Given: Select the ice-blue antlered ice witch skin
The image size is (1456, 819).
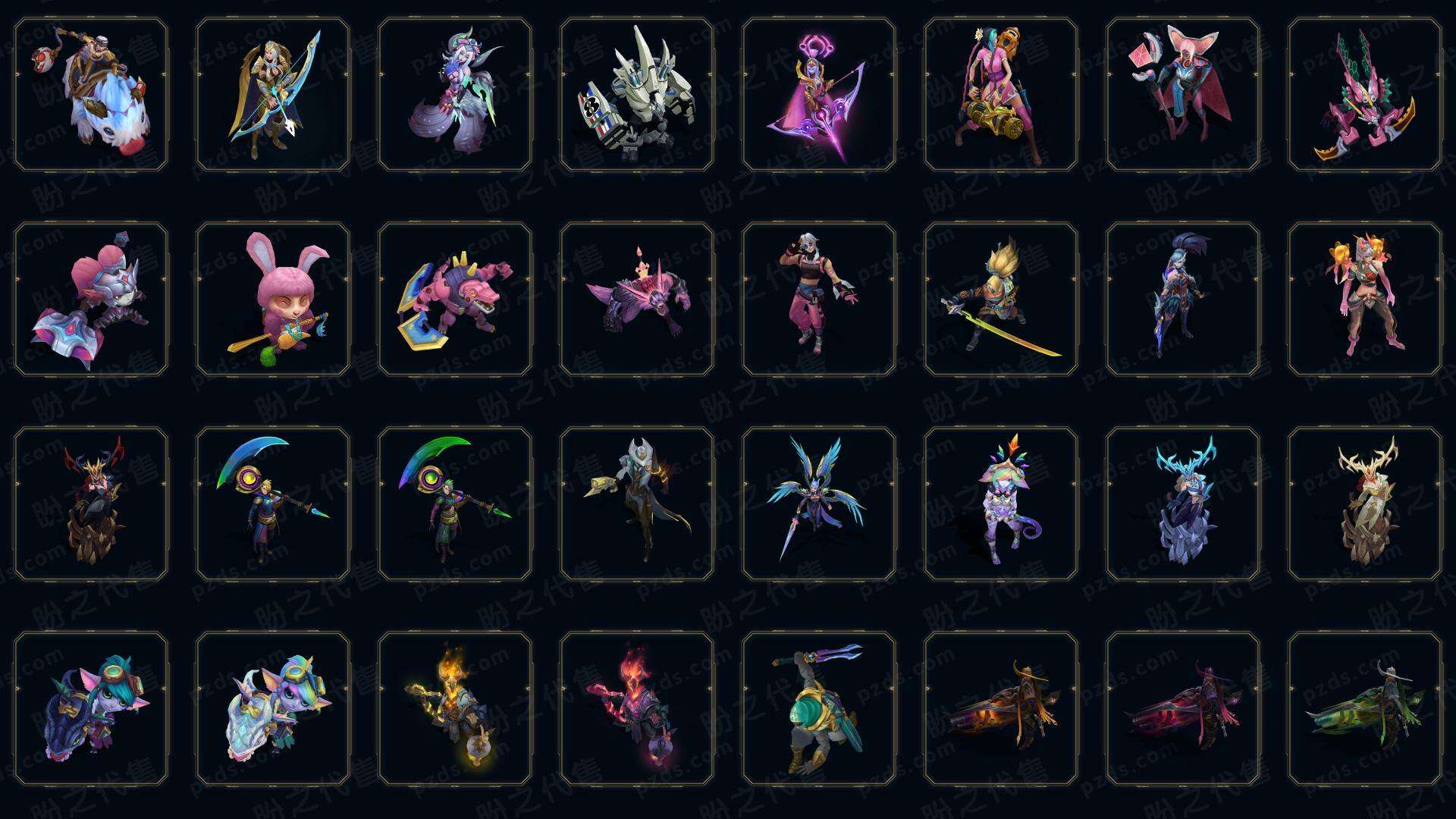Looking at the screenshot, I should click(x=1183, y=504).
